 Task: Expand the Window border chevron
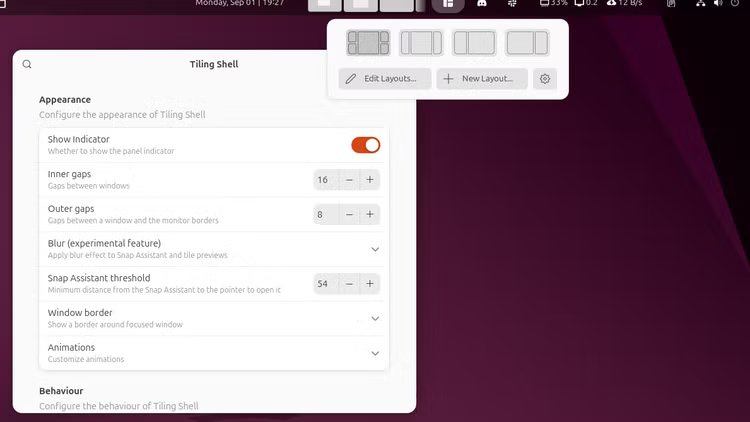(375, 319)
